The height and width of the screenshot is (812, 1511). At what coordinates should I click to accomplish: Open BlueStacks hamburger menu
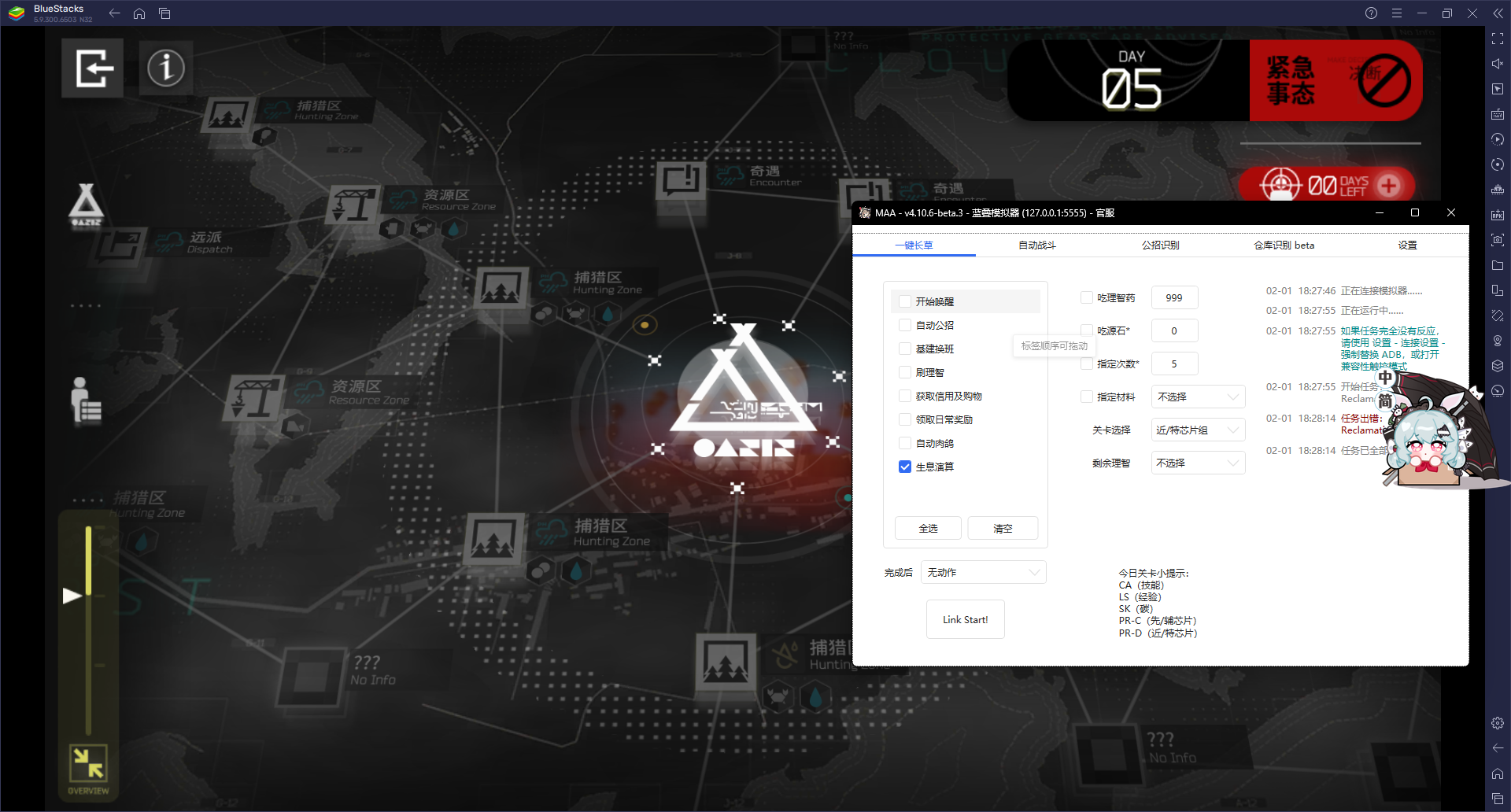click(1396, 13)
